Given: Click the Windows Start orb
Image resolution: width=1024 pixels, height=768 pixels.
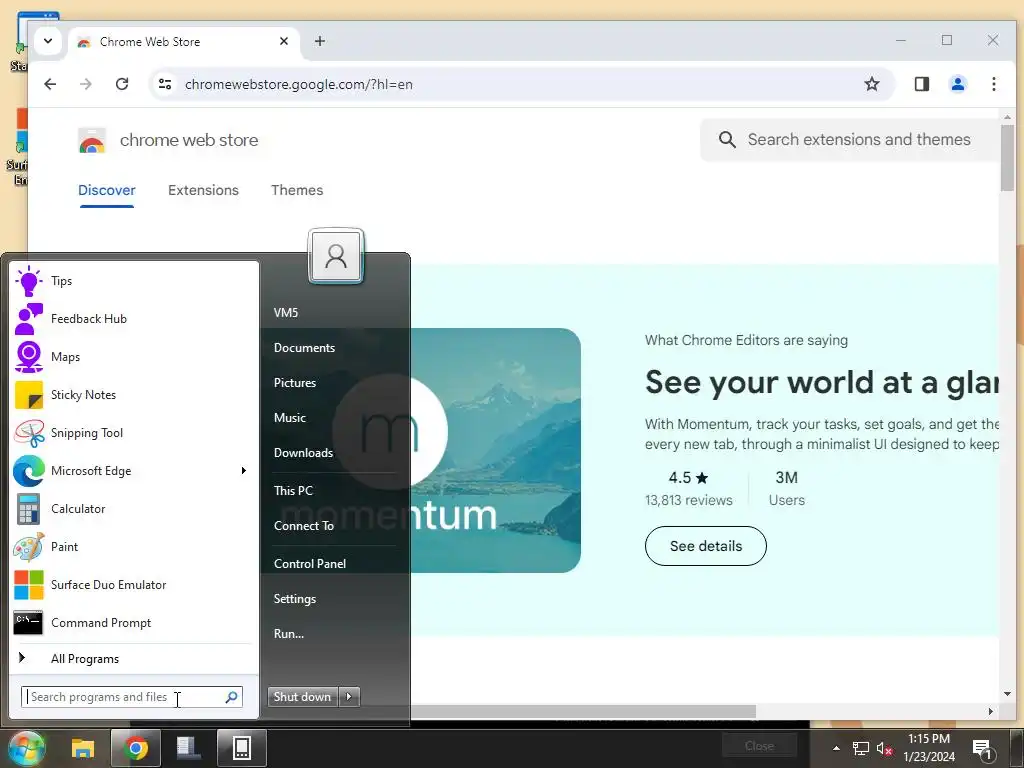Looking at the screenshot, I should (x=25, y=747).
